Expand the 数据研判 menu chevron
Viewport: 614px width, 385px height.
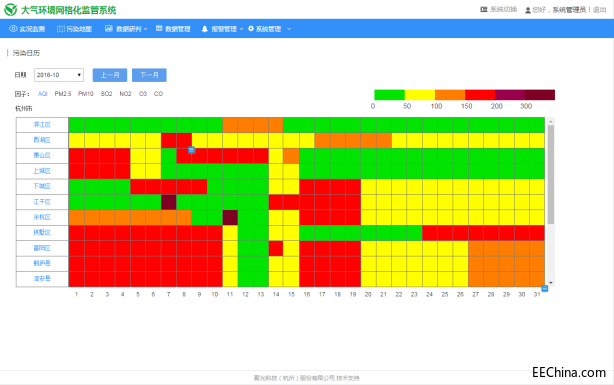pos(146,29)
